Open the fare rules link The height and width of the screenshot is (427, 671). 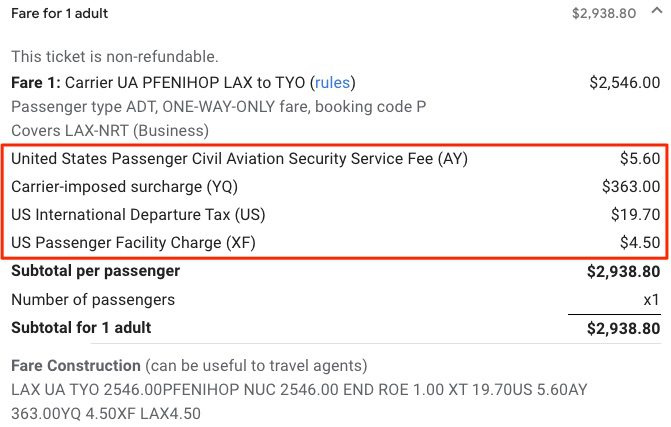point(333,82)
